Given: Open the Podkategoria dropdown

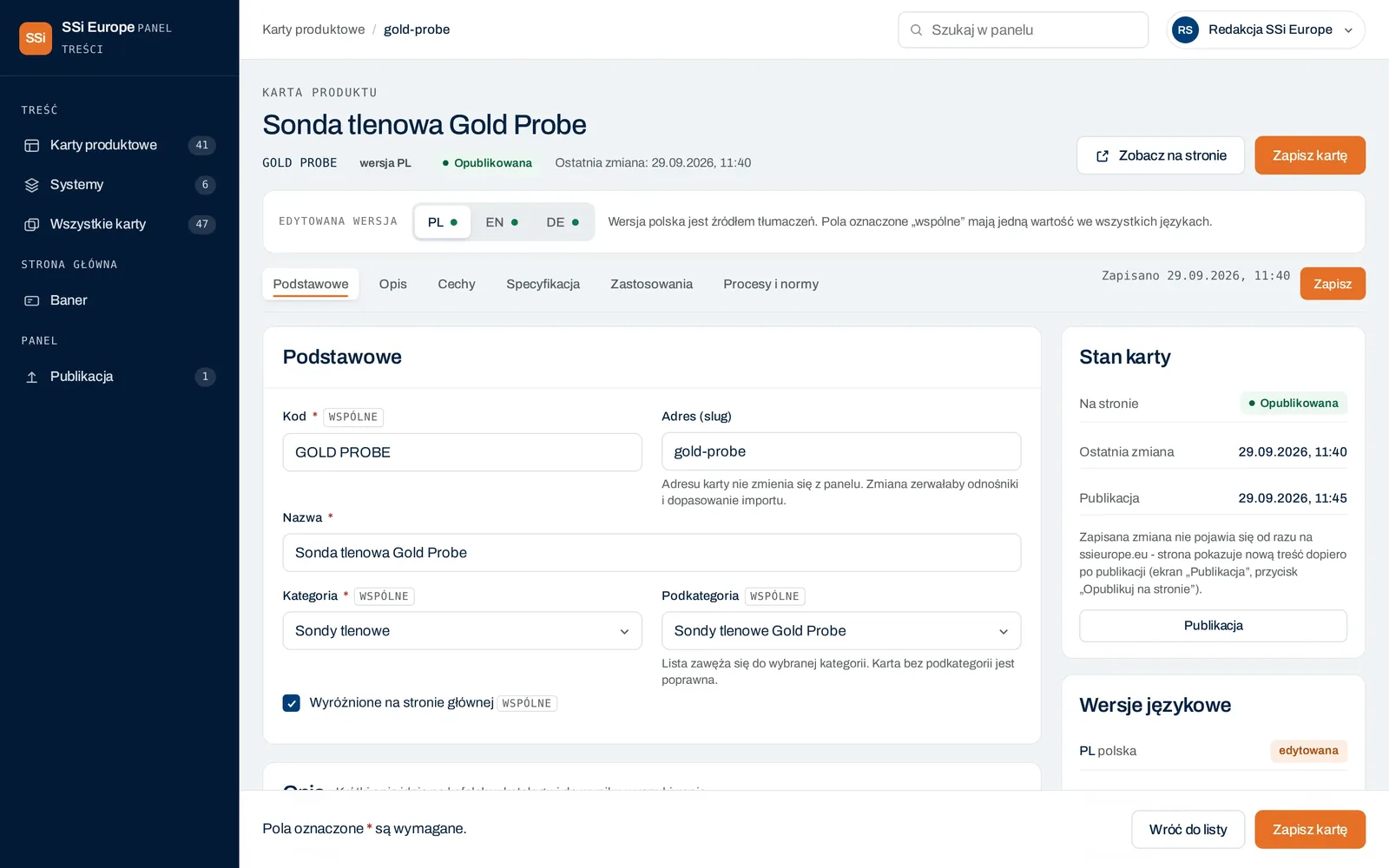Looking at the screenshot, I should click(841, 631).
